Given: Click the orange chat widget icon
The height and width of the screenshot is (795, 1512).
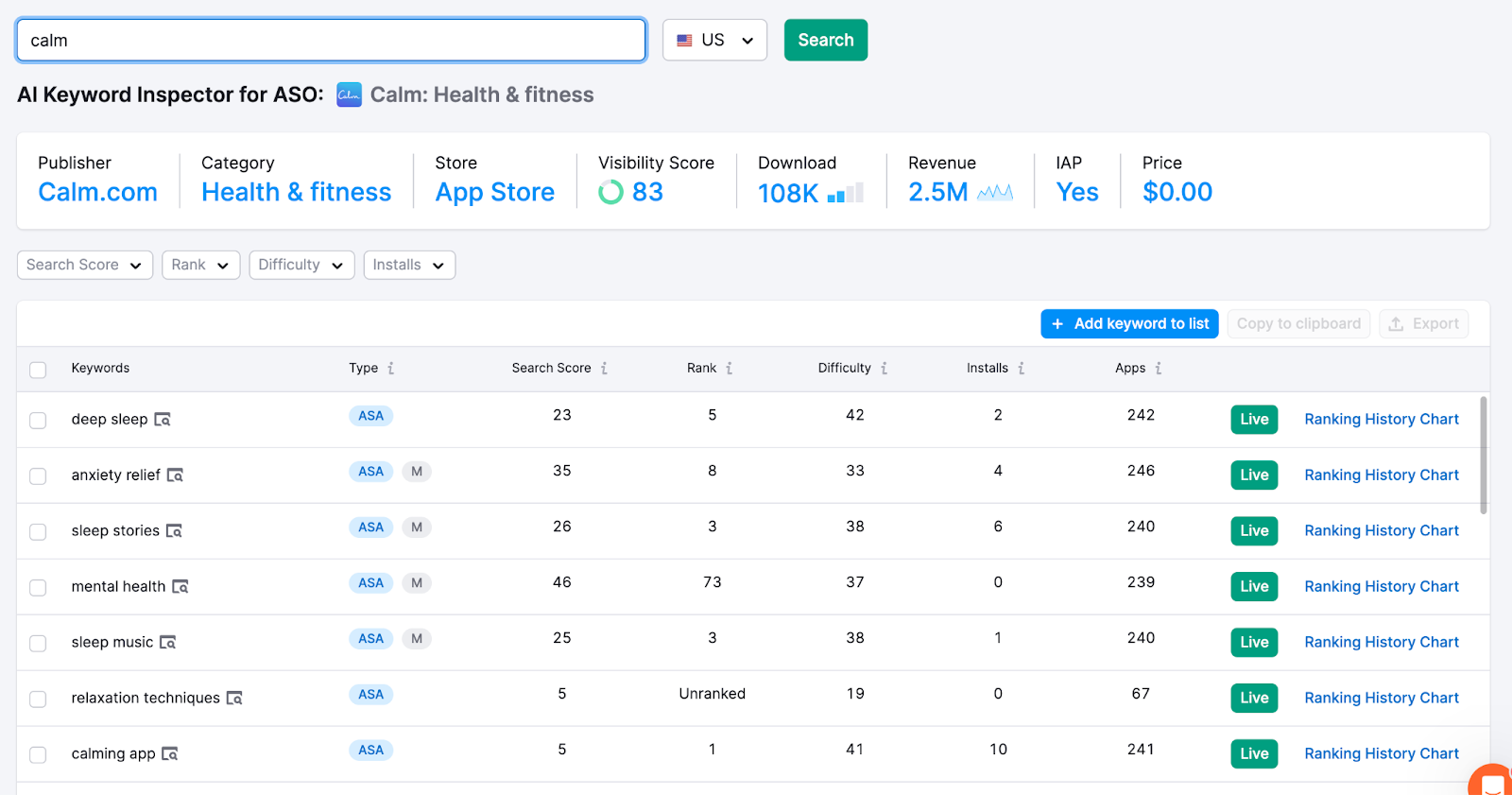Looking at the screenshot, I should click(x=1493, y=781).
